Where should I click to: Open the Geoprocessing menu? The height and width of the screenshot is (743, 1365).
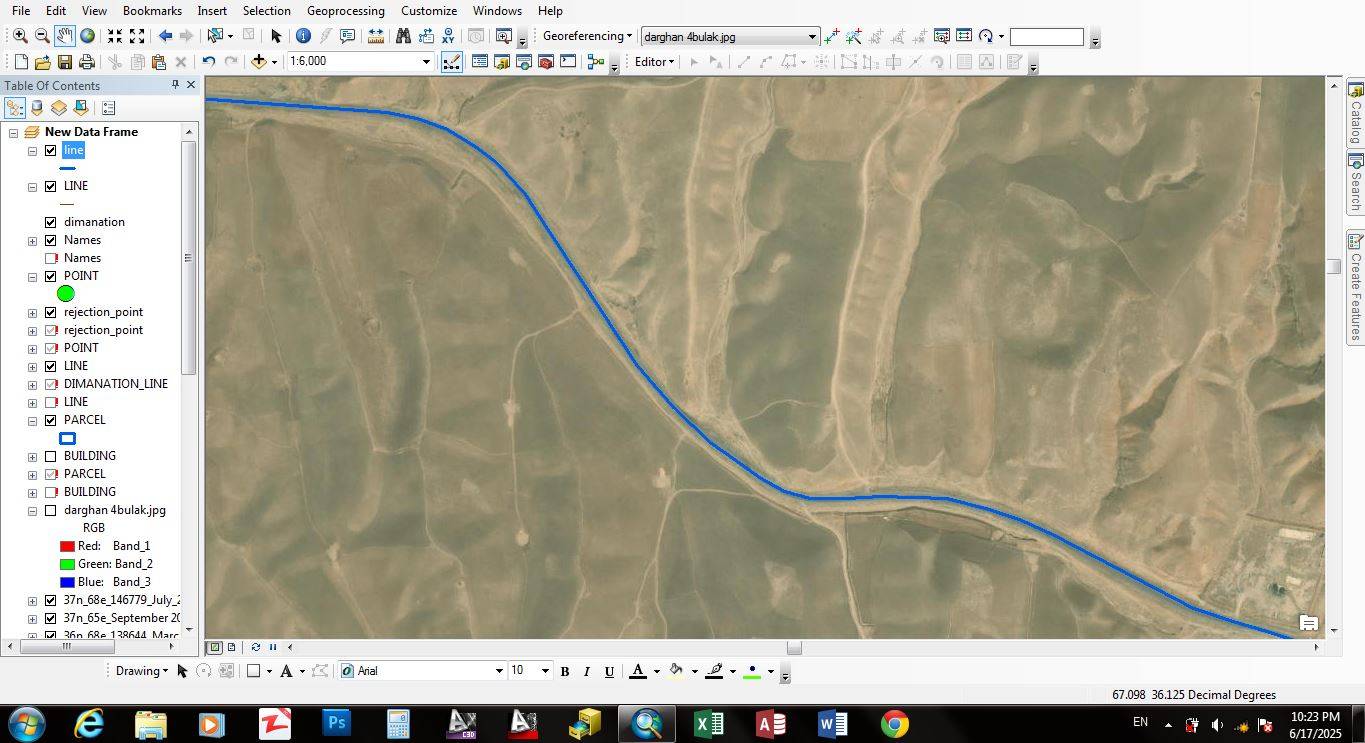(346, 11)
